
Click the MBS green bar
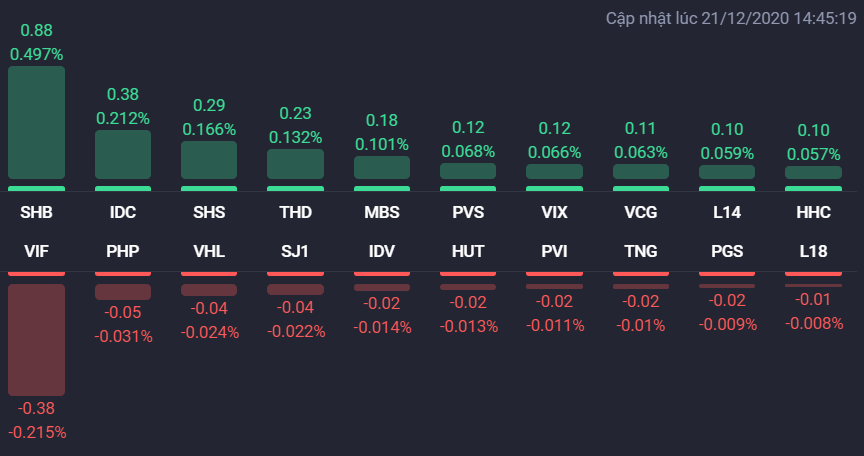pos(382,167)
